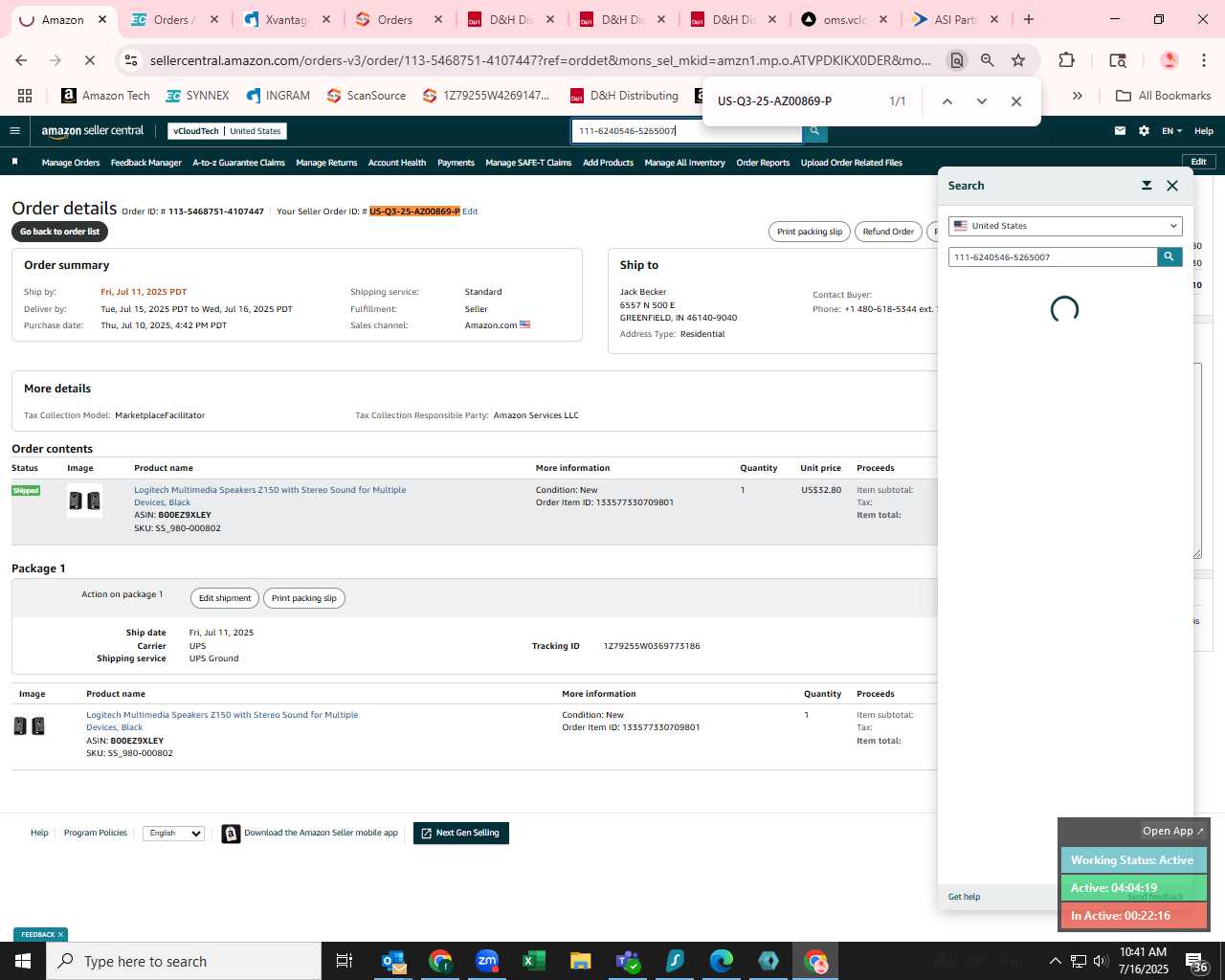Screen dimensions: 1225x980
Task: Click the Open App button in tracker widget
Action: (x=1173, y=831)
